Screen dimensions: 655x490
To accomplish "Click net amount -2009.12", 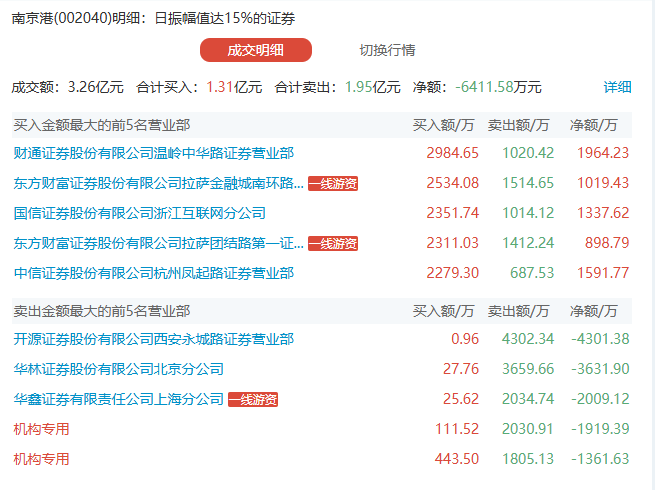I will tap(600, 399).
